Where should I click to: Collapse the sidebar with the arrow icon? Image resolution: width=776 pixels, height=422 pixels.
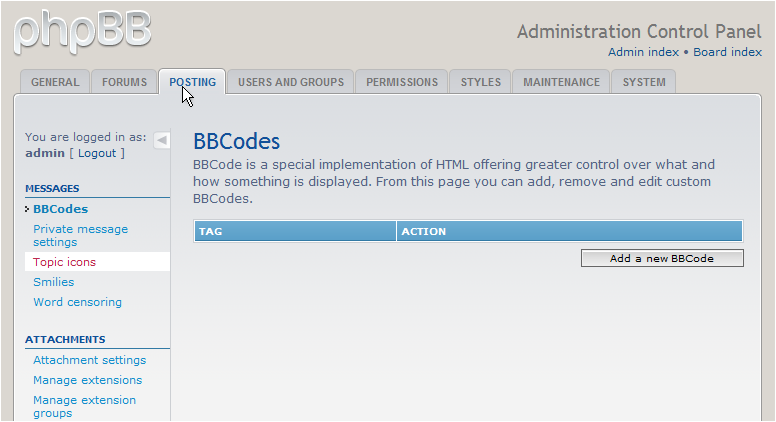pos(162,140)
